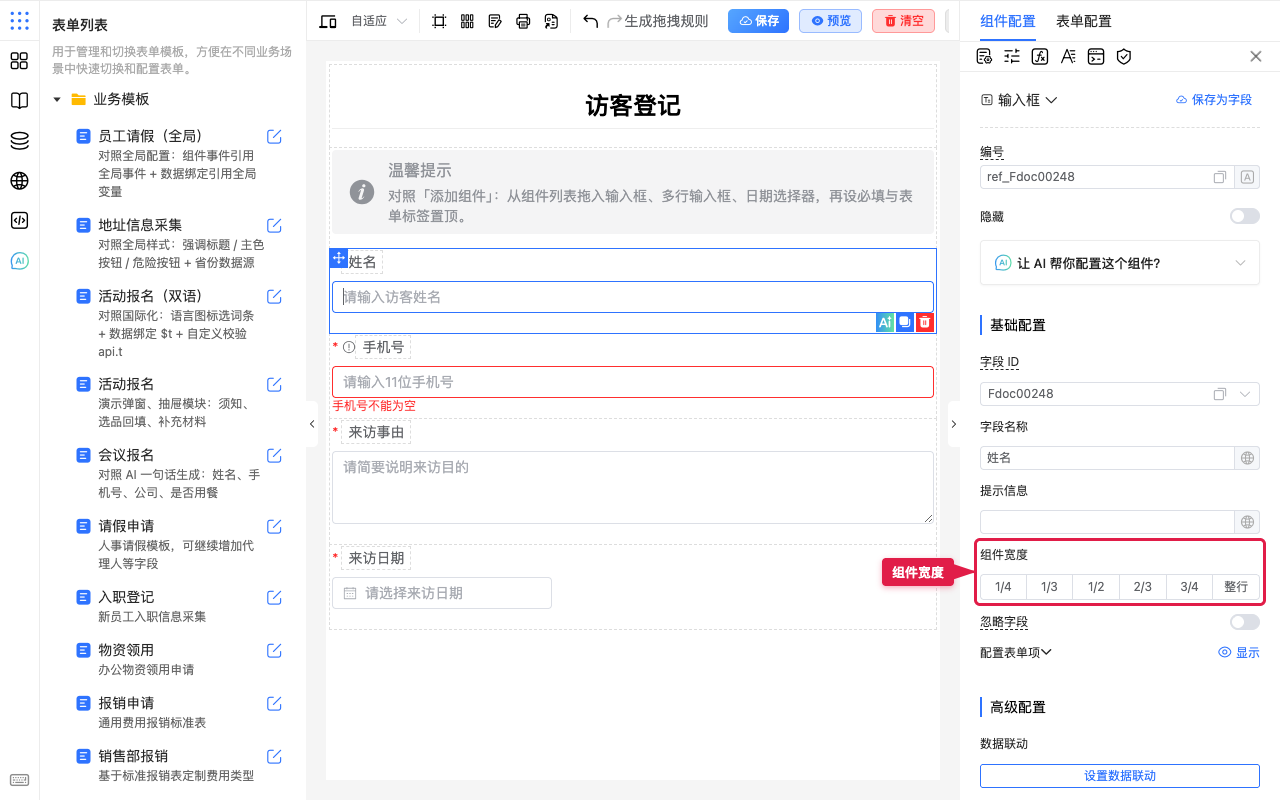
Task: Click the 设置数据联动 button
Action: (x=1120, y=776)
